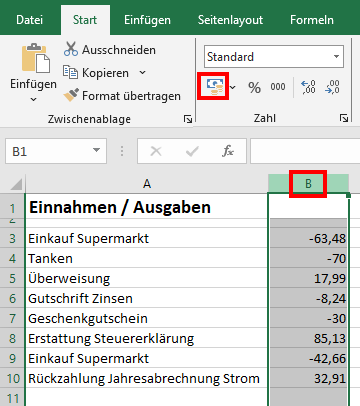
Task: Open the Zwischenablage dialog launcher
Action: (188, 119)
